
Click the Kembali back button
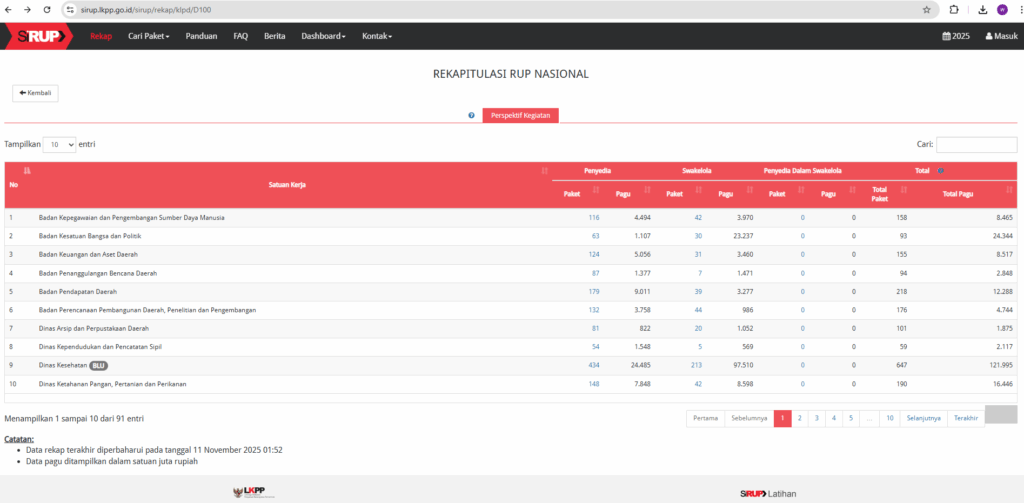pos(35,93)
